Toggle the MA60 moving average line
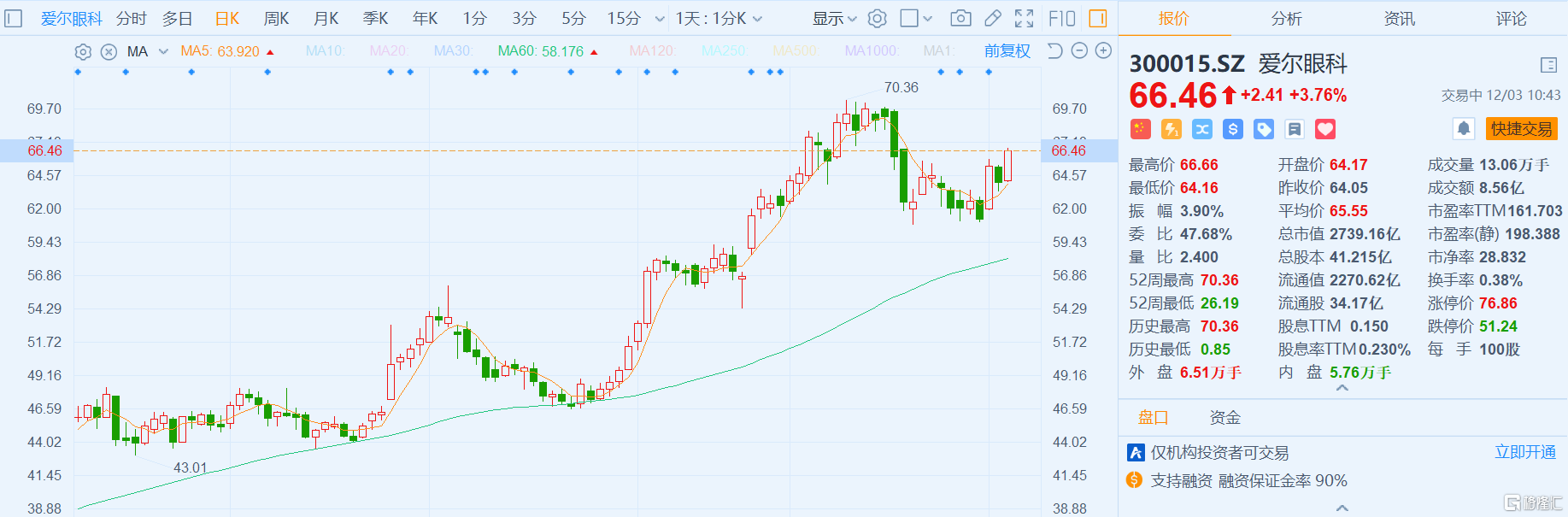The width and height of the screenshot is (1568, 517). coord(548,51)
